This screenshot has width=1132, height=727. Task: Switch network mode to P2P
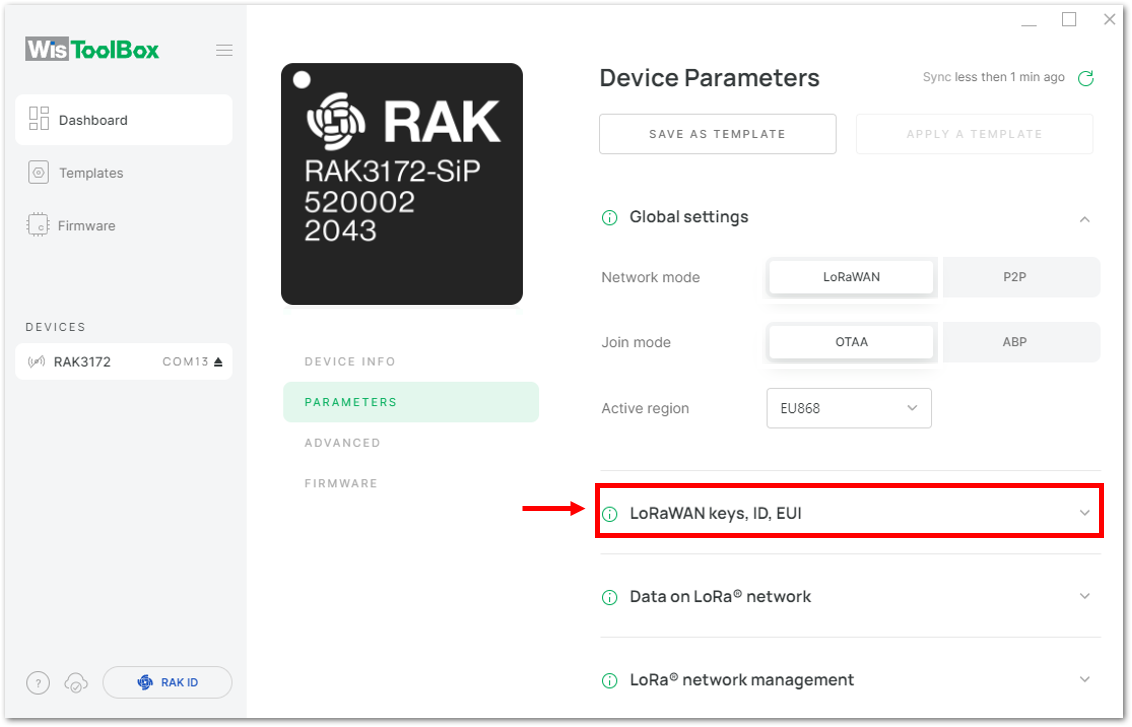coord(1022,277)
